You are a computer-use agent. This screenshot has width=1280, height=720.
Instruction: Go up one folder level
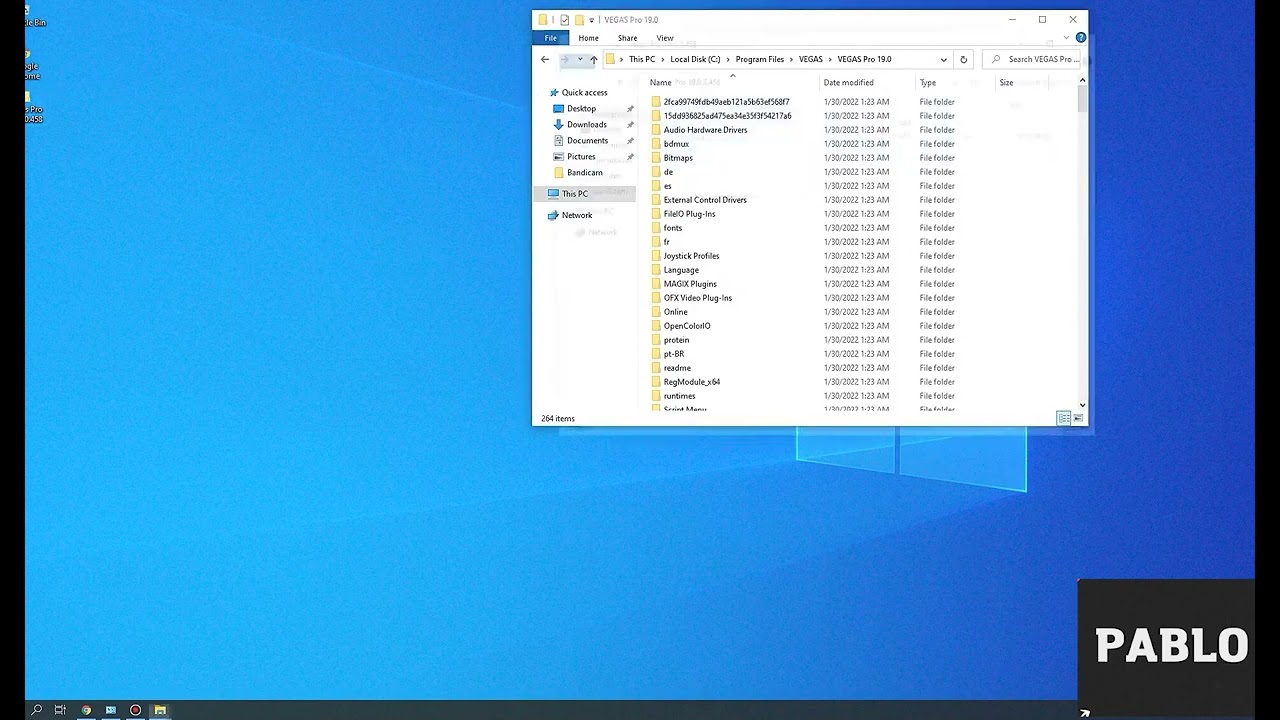pyautogui.click(x=593, y=60)
